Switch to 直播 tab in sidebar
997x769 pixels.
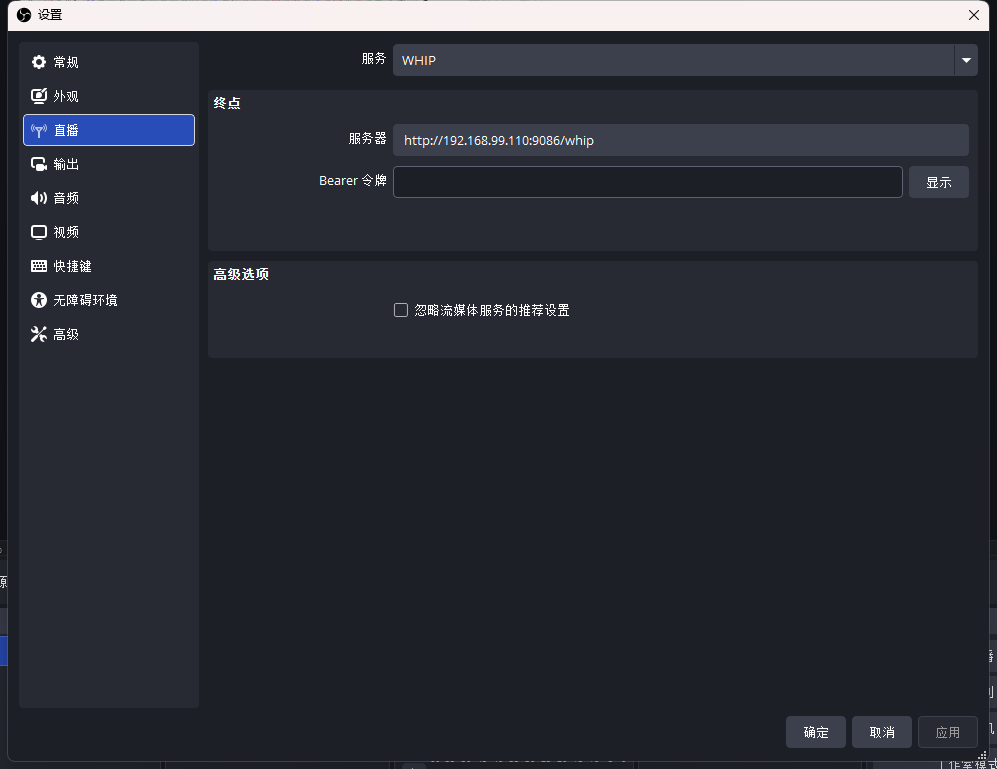click(x=108, y=129)
